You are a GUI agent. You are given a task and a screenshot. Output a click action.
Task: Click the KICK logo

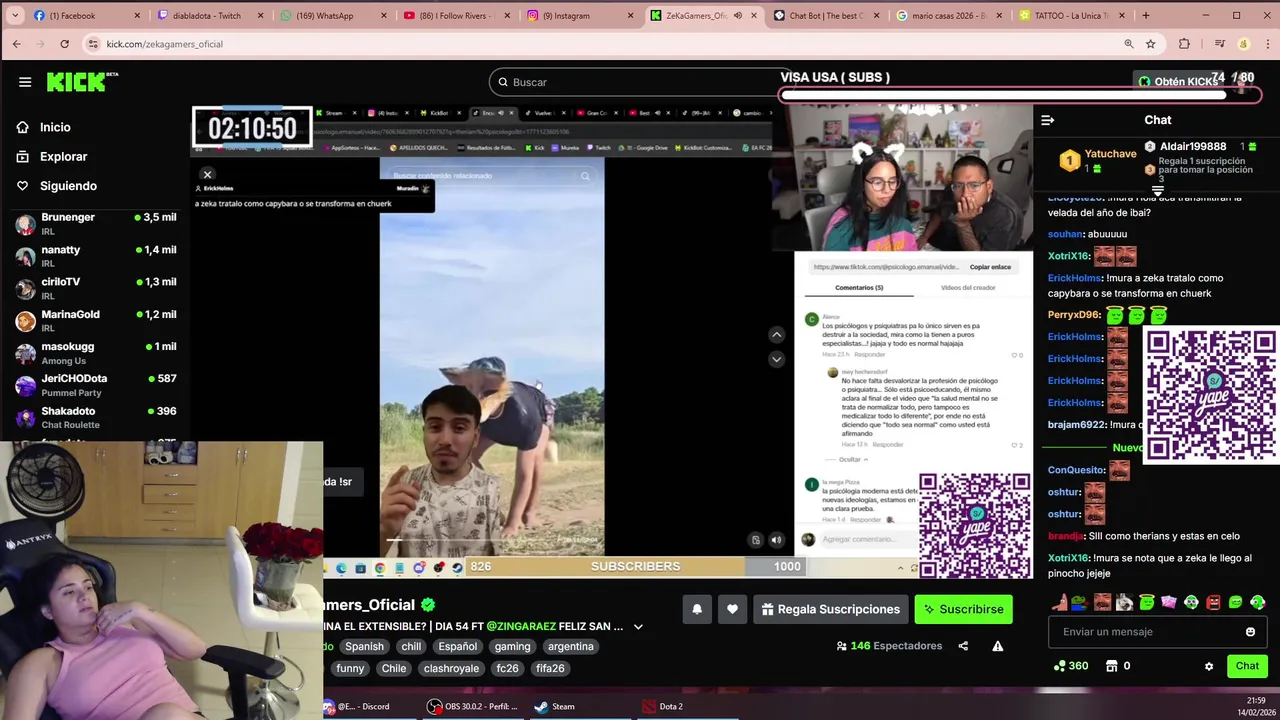82,82
